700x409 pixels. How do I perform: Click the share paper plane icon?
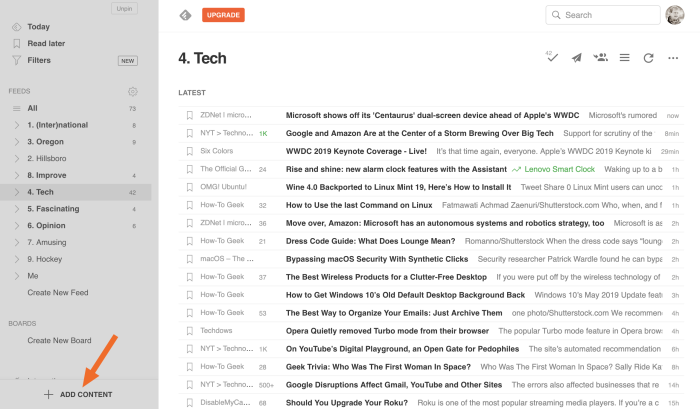click(x=577, y=58)
